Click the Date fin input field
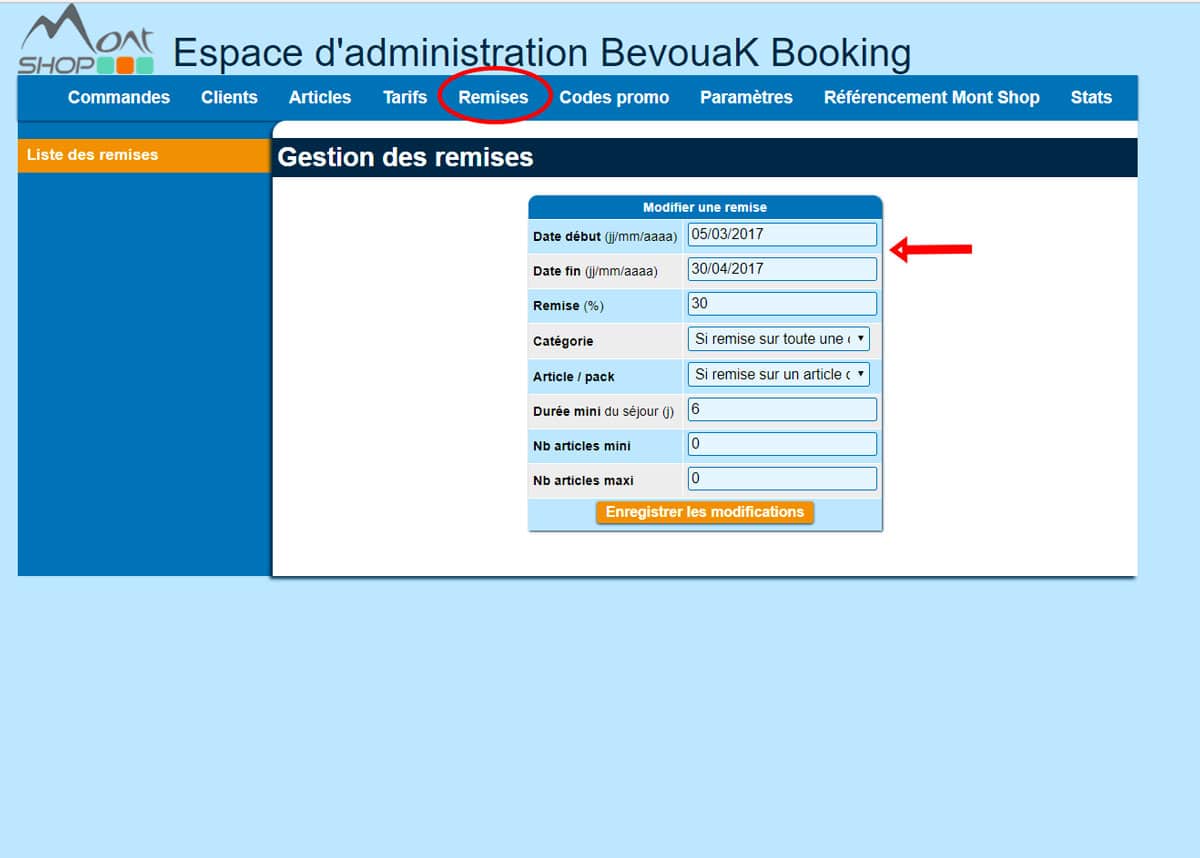Viewport: 1200px width, 858px height. pyautogui.click(x=782, y=269)
